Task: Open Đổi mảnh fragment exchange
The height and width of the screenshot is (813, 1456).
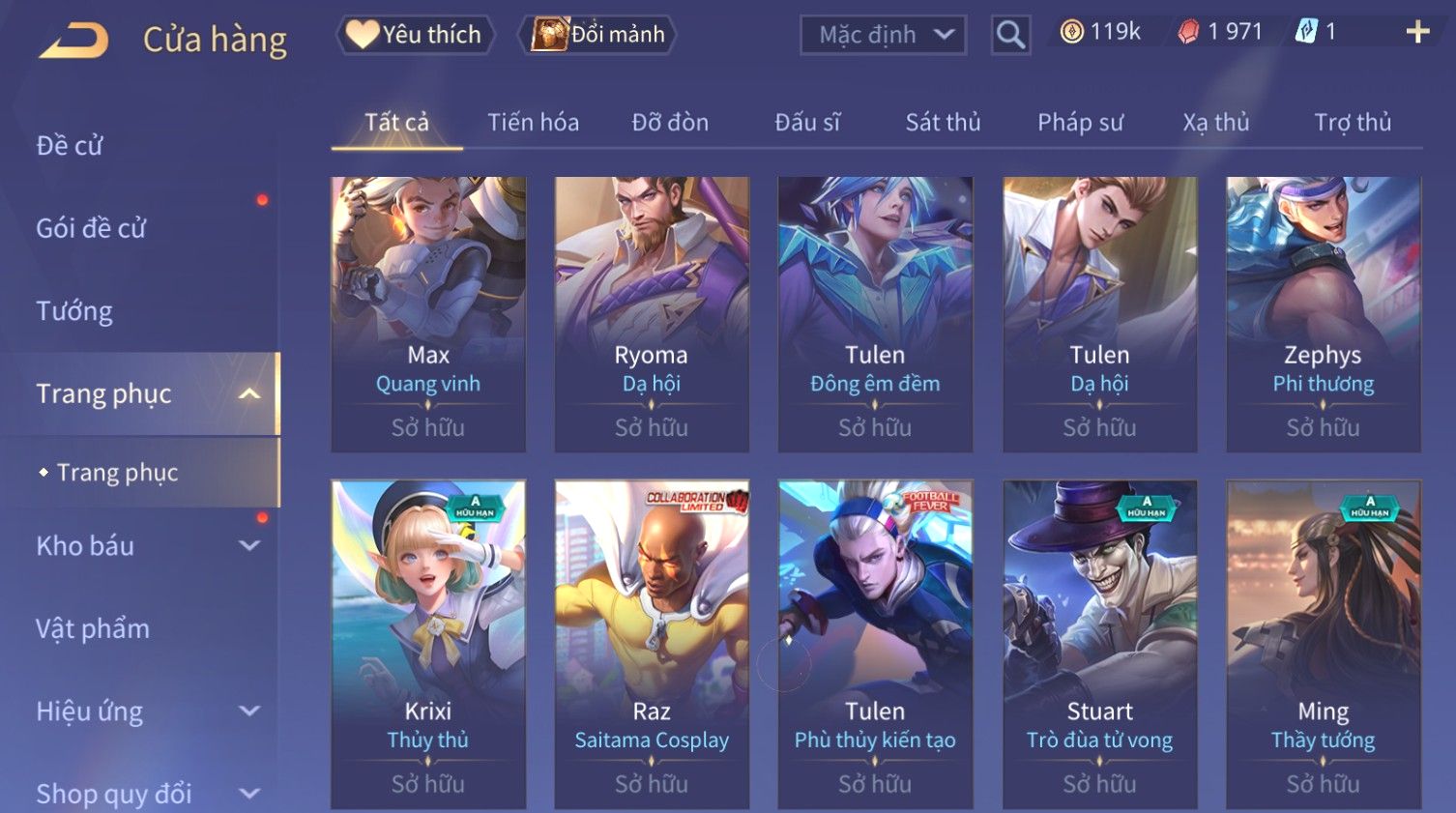Action: [x=597, y=35]
